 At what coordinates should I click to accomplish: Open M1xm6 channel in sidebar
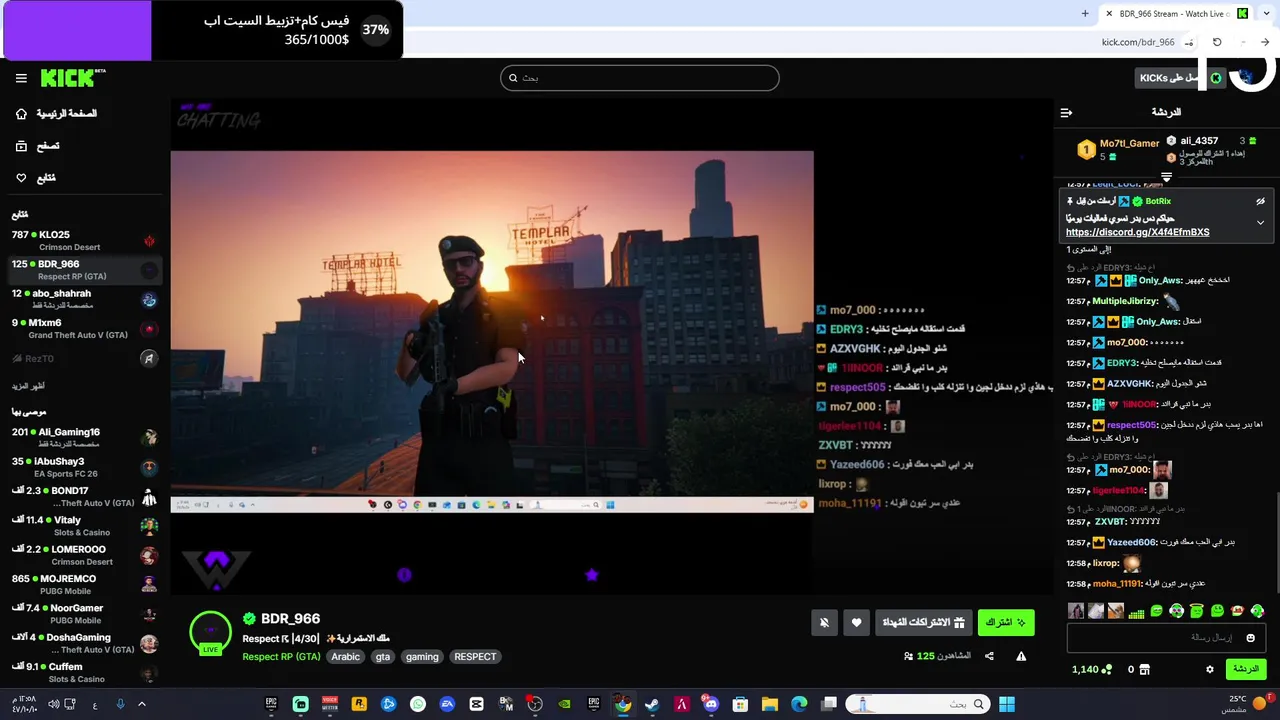point(84,328)
